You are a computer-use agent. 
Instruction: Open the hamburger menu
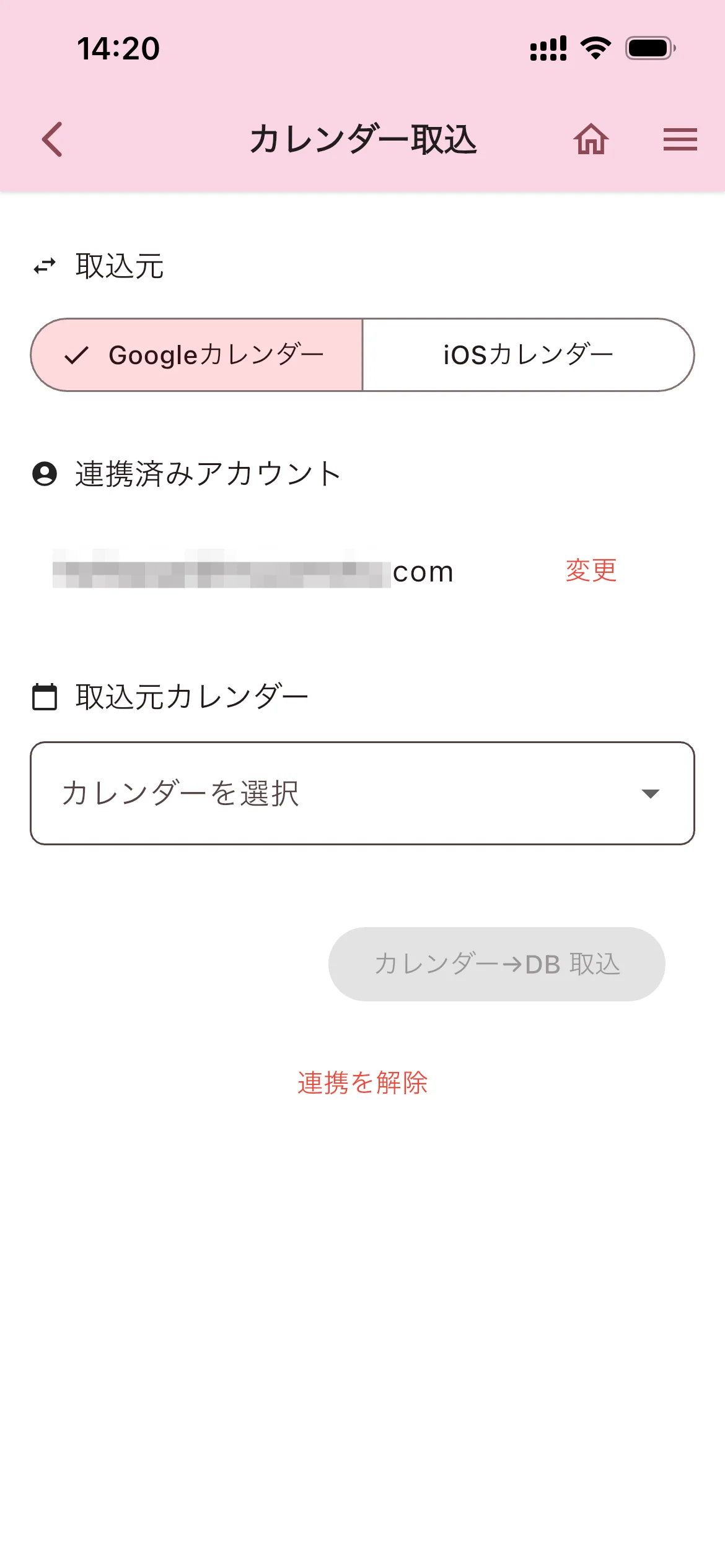680,139
